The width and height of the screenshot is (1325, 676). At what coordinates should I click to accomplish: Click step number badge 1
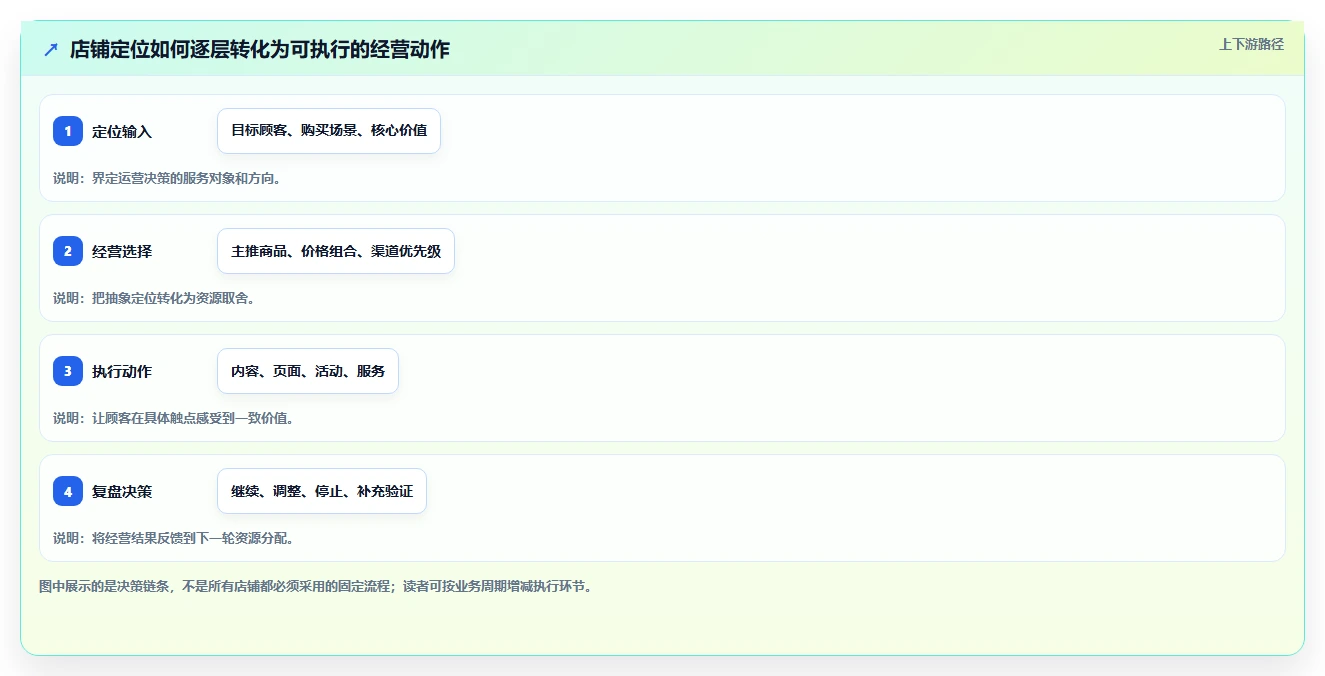click(68, 131)
